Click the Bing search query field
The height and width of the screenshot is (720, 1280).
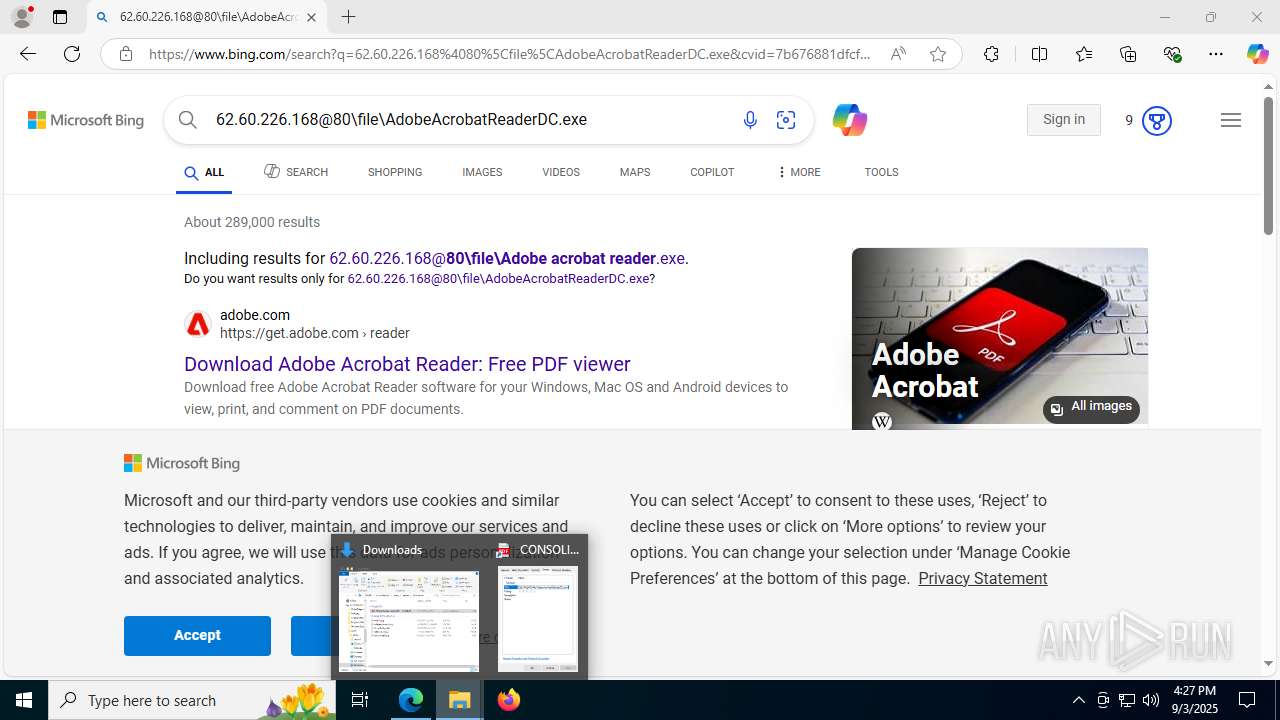[x=470, y=120]
